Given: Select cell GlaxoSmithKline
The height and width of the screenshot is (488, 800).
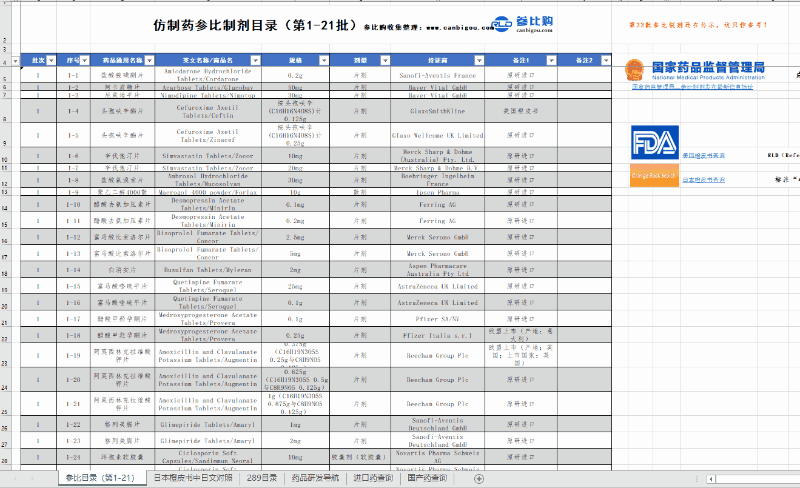Looking at the screenshot, I should point(437,111).
